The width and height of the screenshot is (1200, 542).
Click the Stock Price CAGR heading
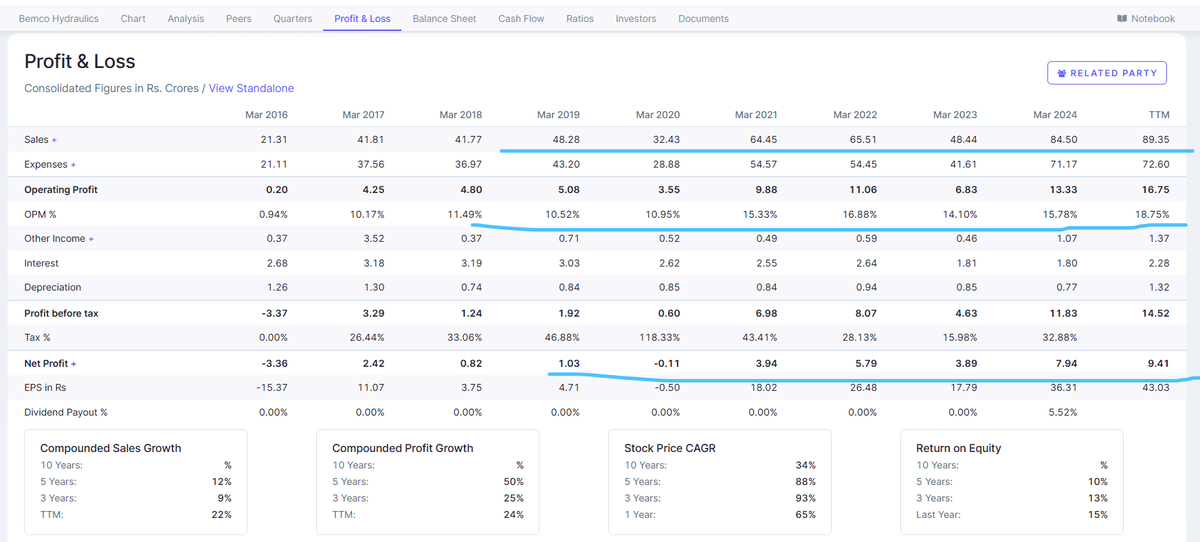click(668, 448)
